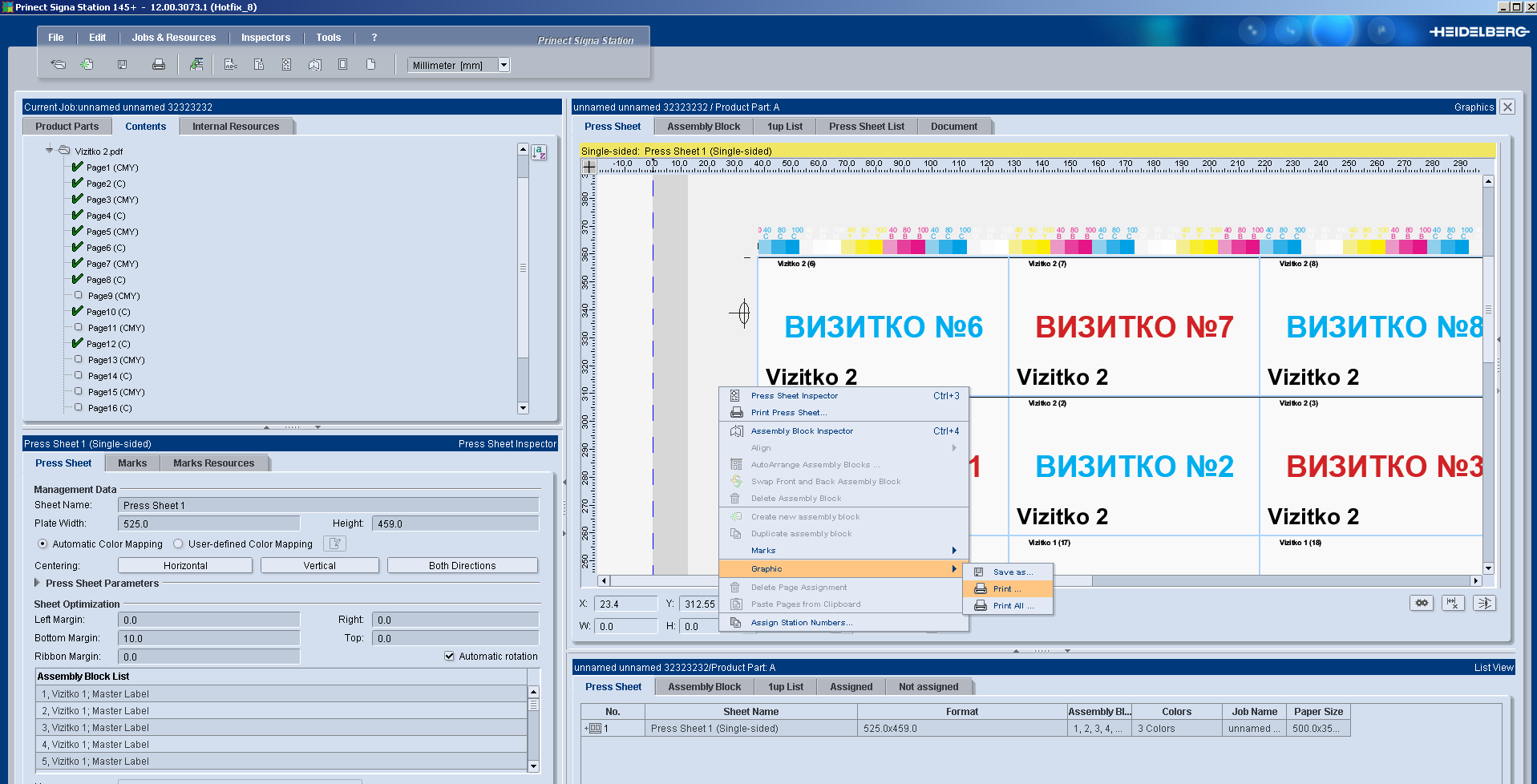Click the Bottom Margin field showing 10.0
Image resolution: width=1537 pixels, height=784 pixels.
coord(209,638)
